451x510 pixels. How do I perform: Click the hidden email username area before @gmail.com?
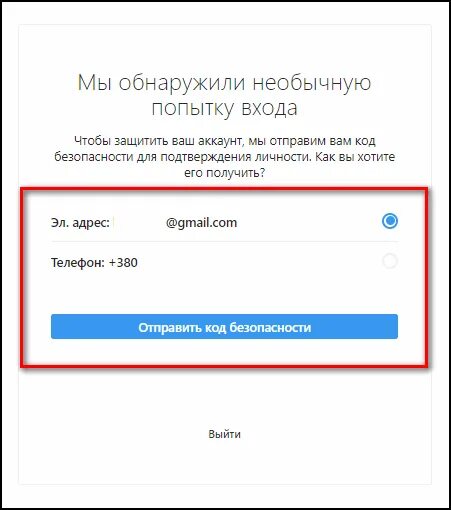coord(139,223)
